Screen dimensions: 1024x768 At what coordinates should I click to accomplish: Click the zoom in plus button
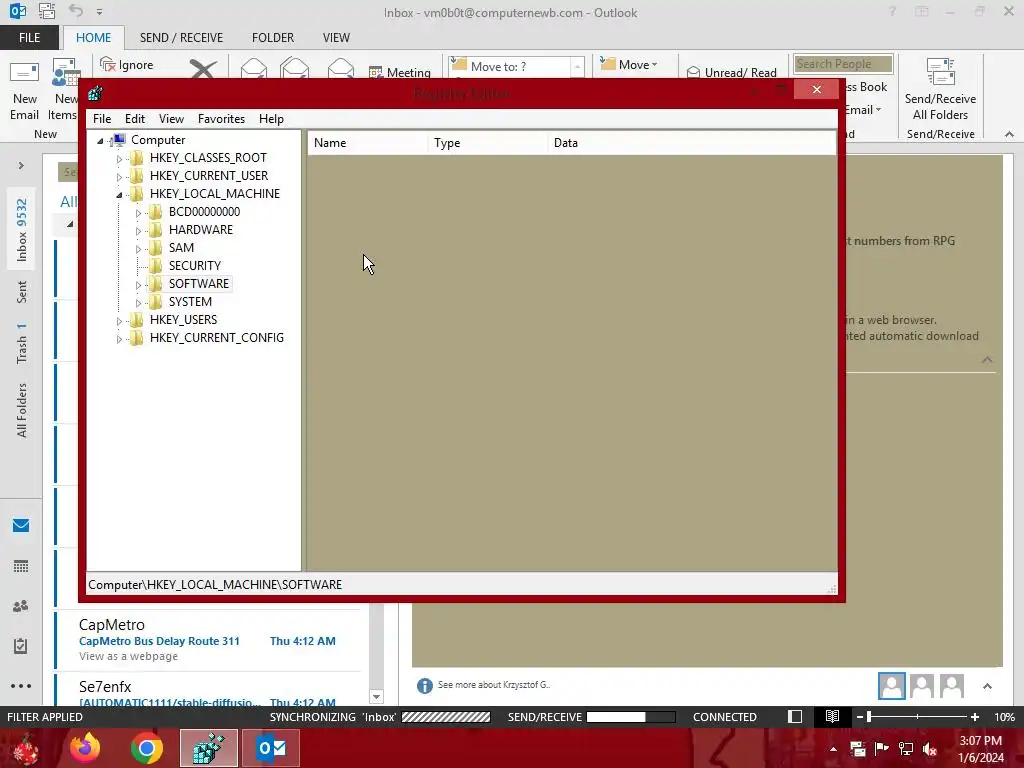(x=974, y=716)
